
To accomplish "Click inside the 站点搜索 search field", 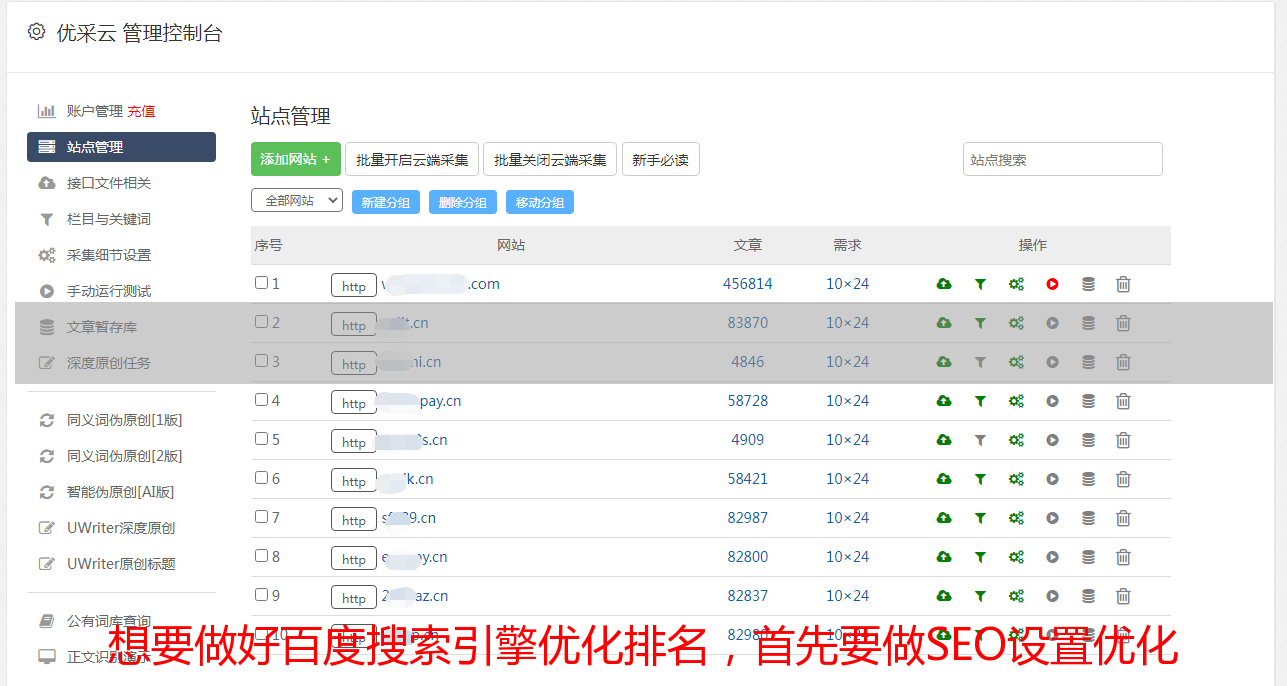I will tap(1063, 159).
